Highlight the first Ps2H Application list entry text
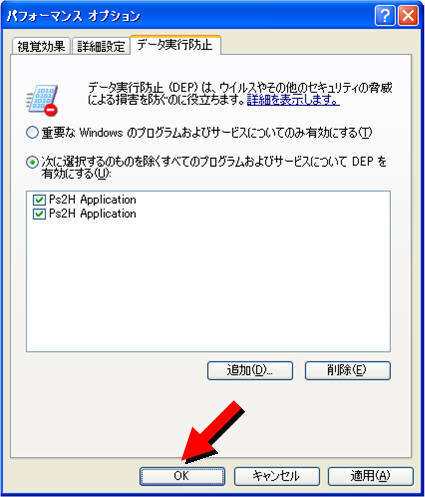This screenshot has height=497, width=425. tap(92, 200)
